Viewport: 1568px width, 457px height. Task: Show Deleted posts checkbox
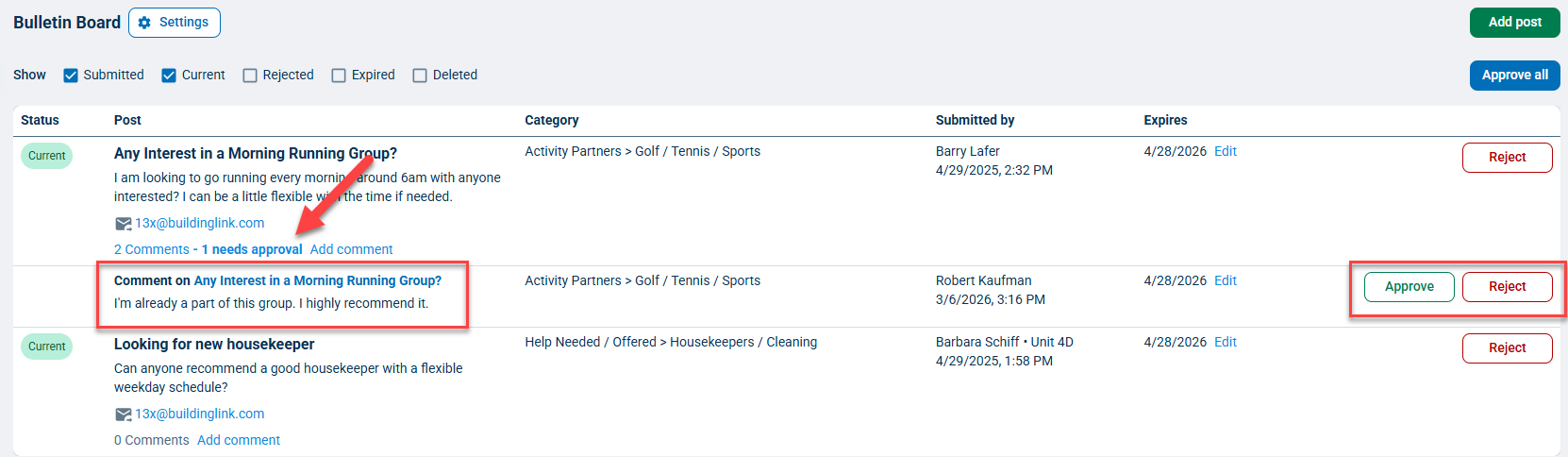[x=420, y=76]
